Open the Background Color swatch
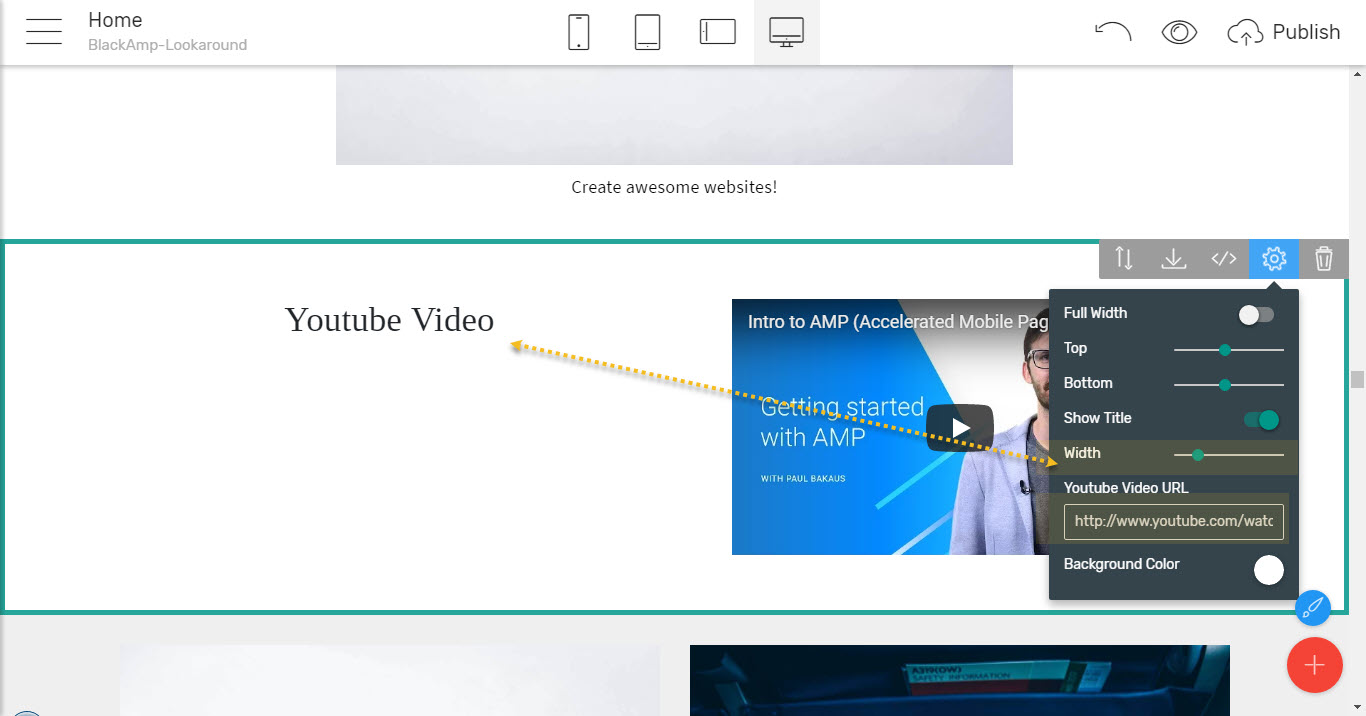Image resolution: width=1366 pixels, height=716 pixels. coord(1268,570)
